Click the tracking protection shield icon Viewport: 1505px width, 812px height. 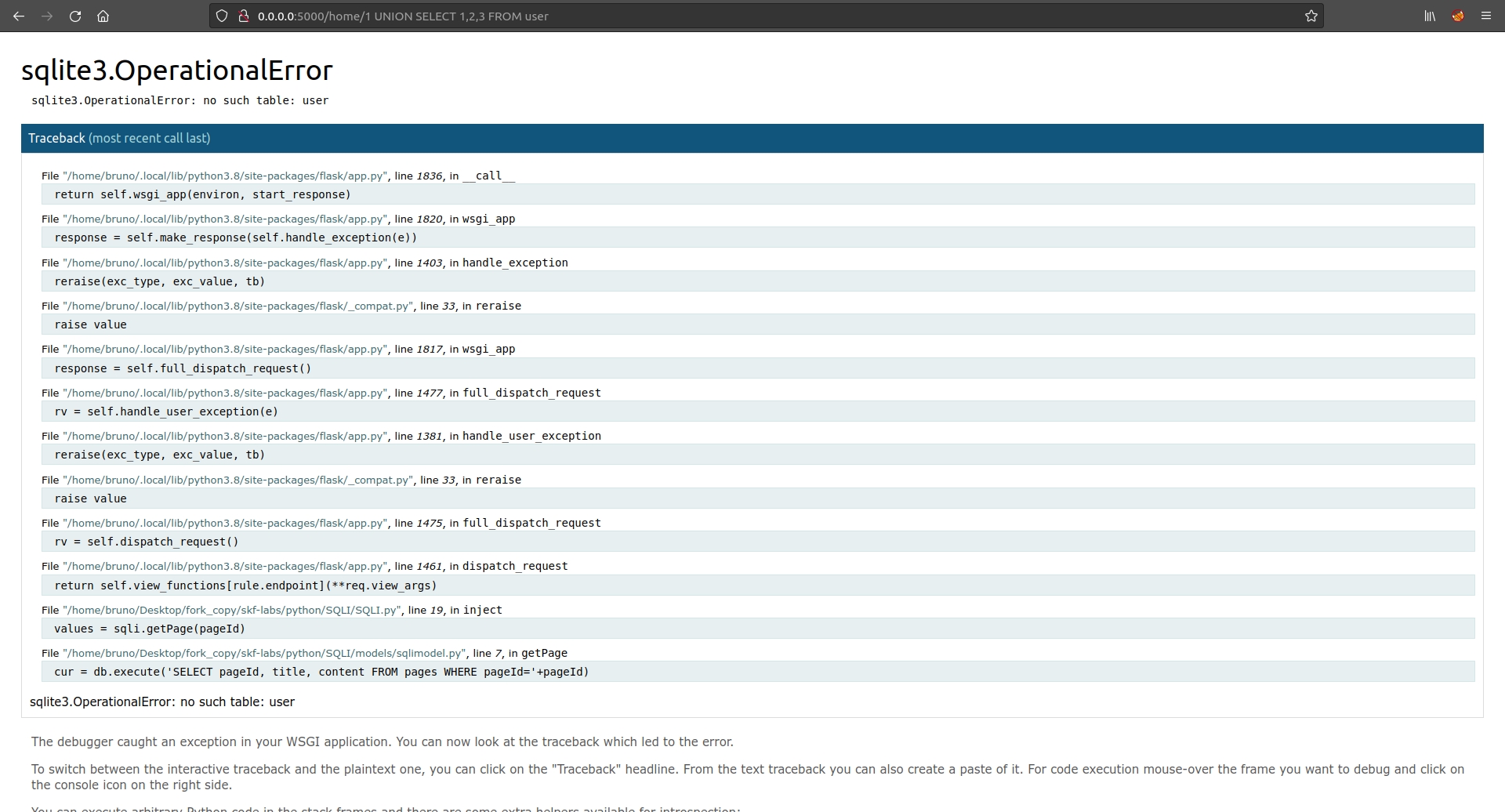click(x=222, y=16)
